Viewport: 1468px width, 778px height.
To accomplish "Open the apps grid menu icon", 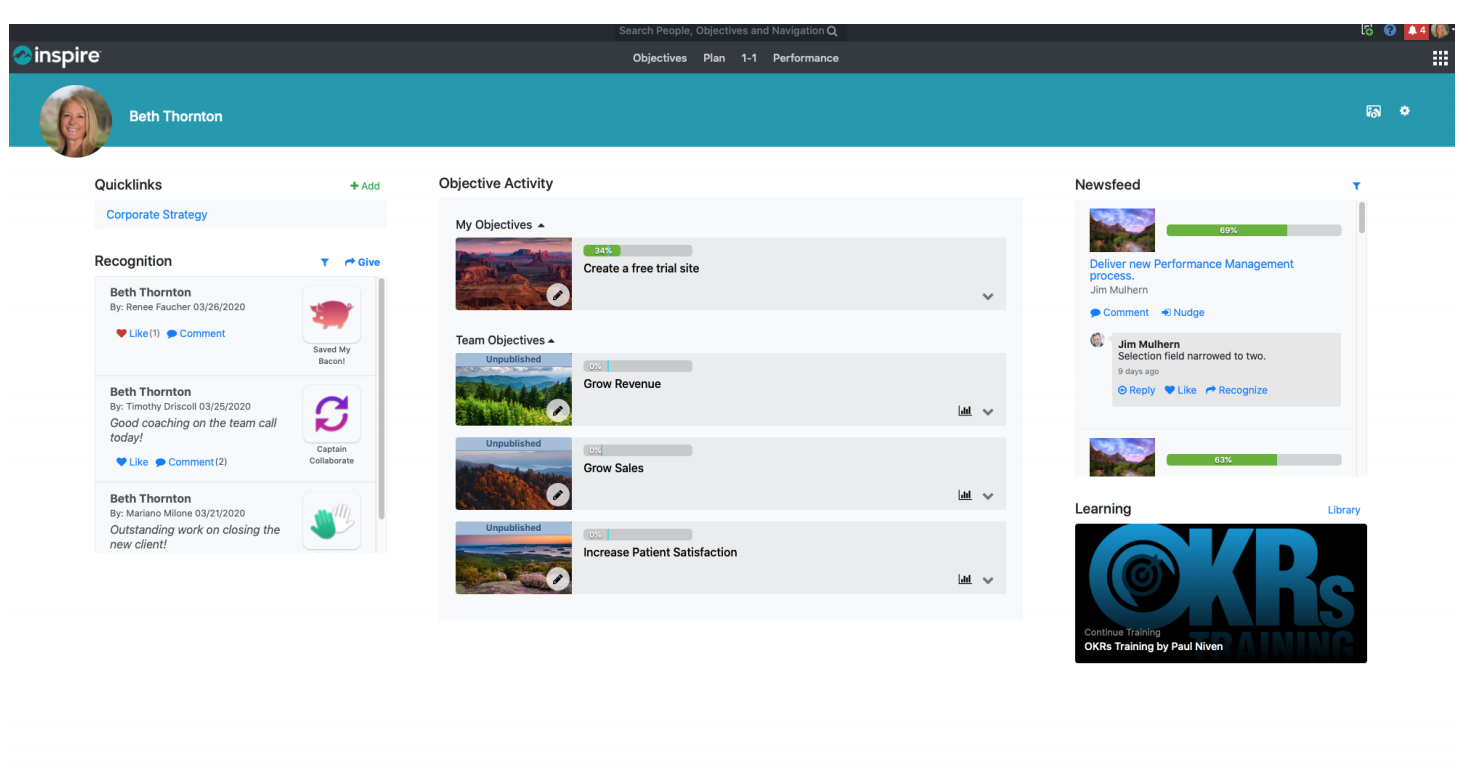I will [1440, 58].
